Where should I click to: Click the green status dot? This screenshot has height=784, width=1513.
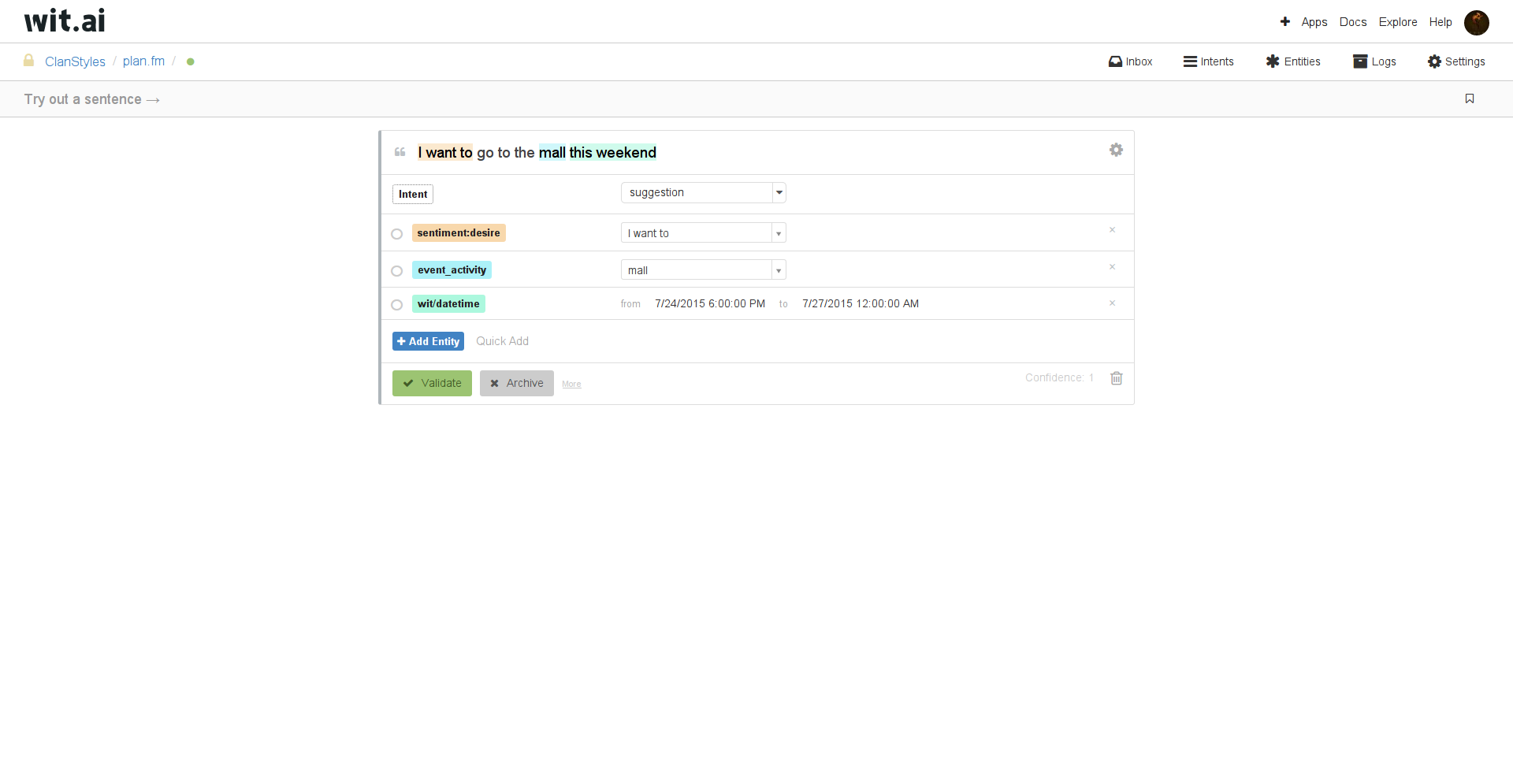point(191,61)
